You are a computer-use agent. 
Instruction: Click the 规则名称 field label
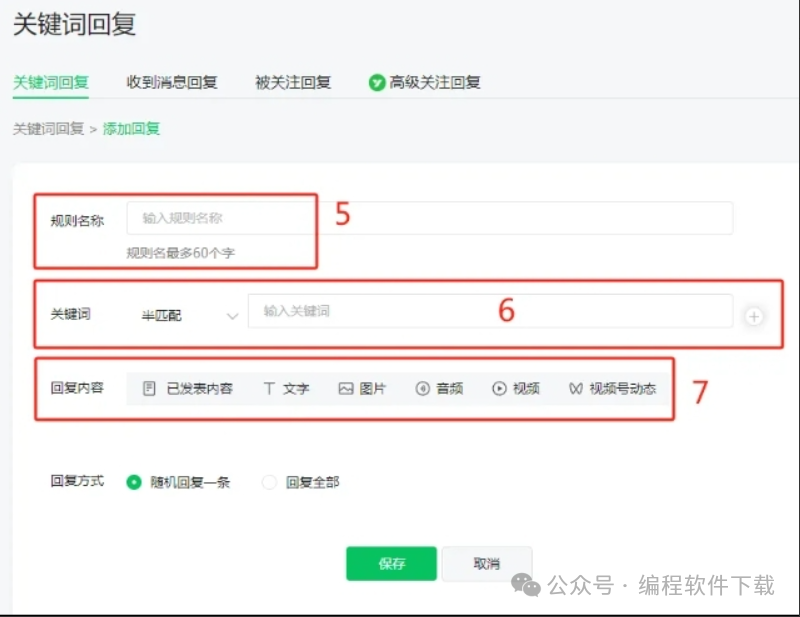tap(77, 220)
